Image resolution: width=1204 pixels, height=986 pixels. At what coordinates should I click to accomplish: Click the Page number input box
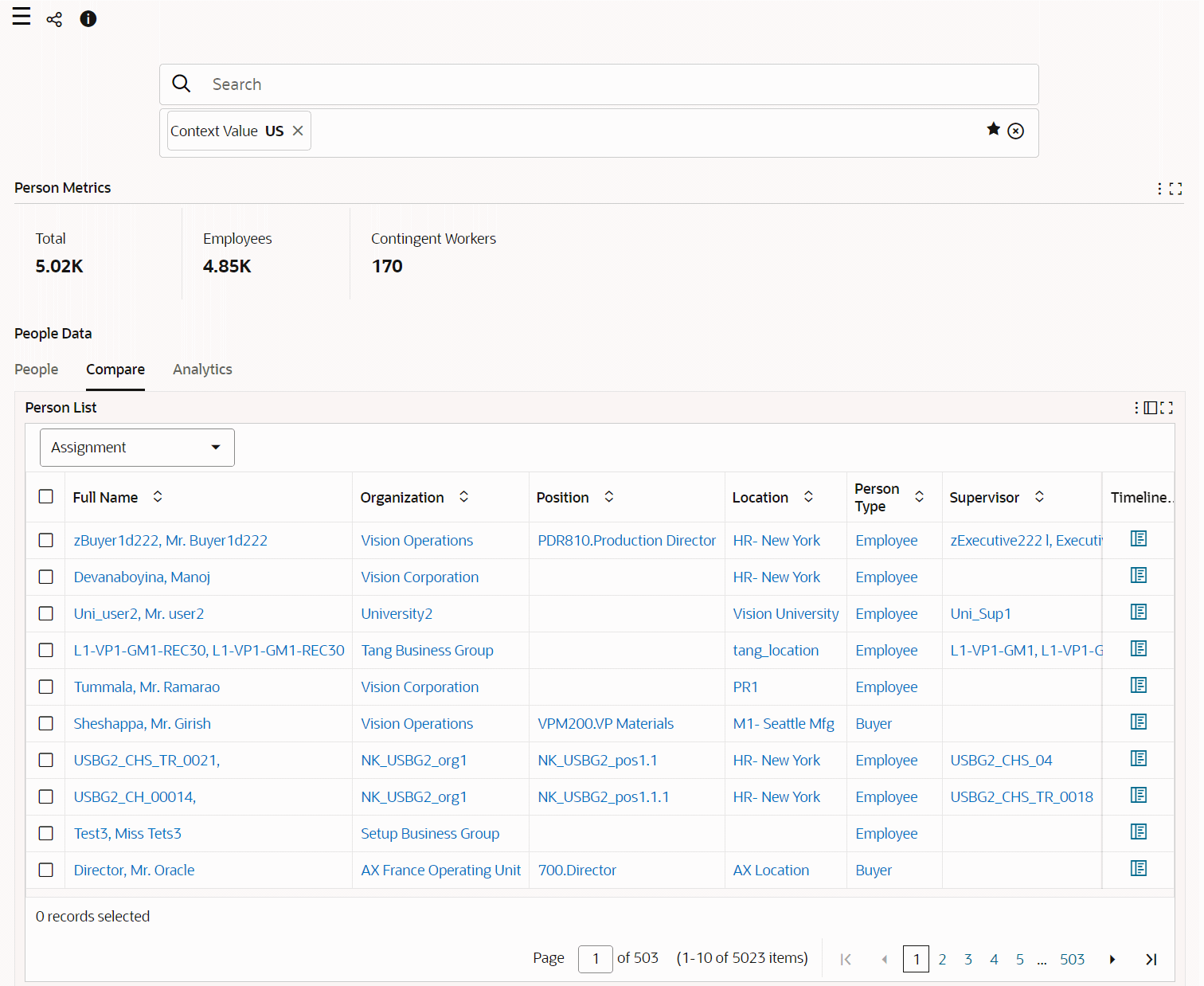click(596, 959)
